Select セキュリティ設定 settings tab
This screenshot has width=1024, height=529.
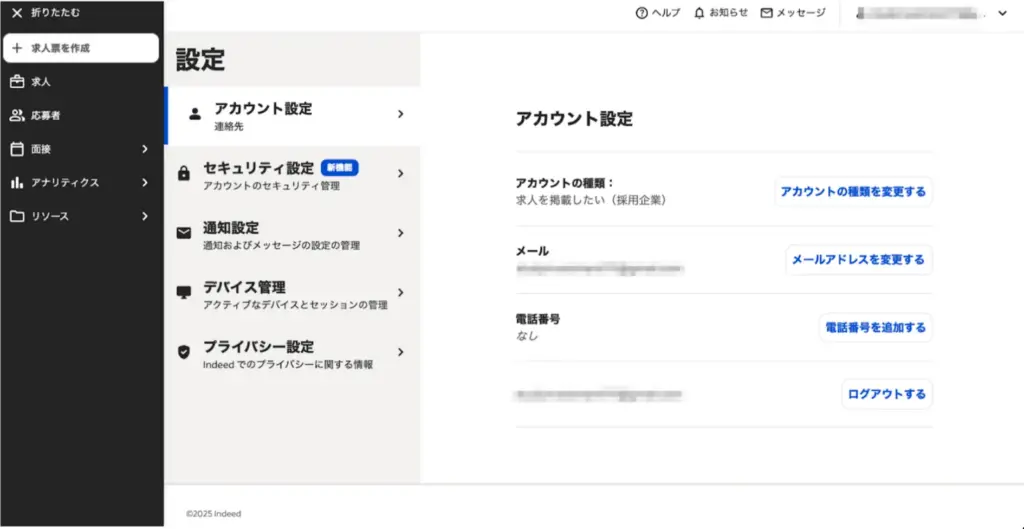click(x=291, y=174)
